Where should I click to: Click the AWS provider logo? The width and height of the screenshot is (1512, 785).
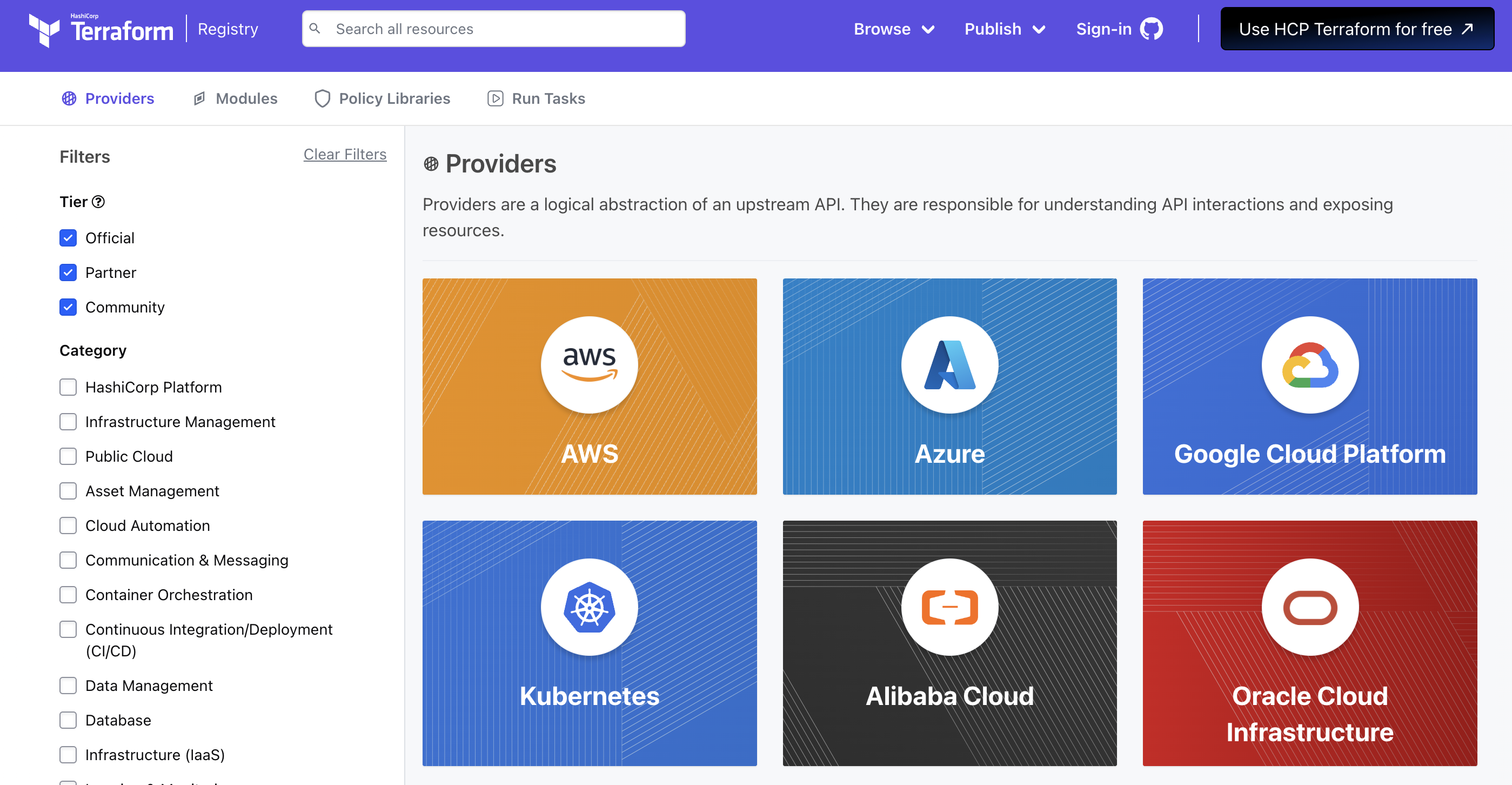click(x=588, y=364)
